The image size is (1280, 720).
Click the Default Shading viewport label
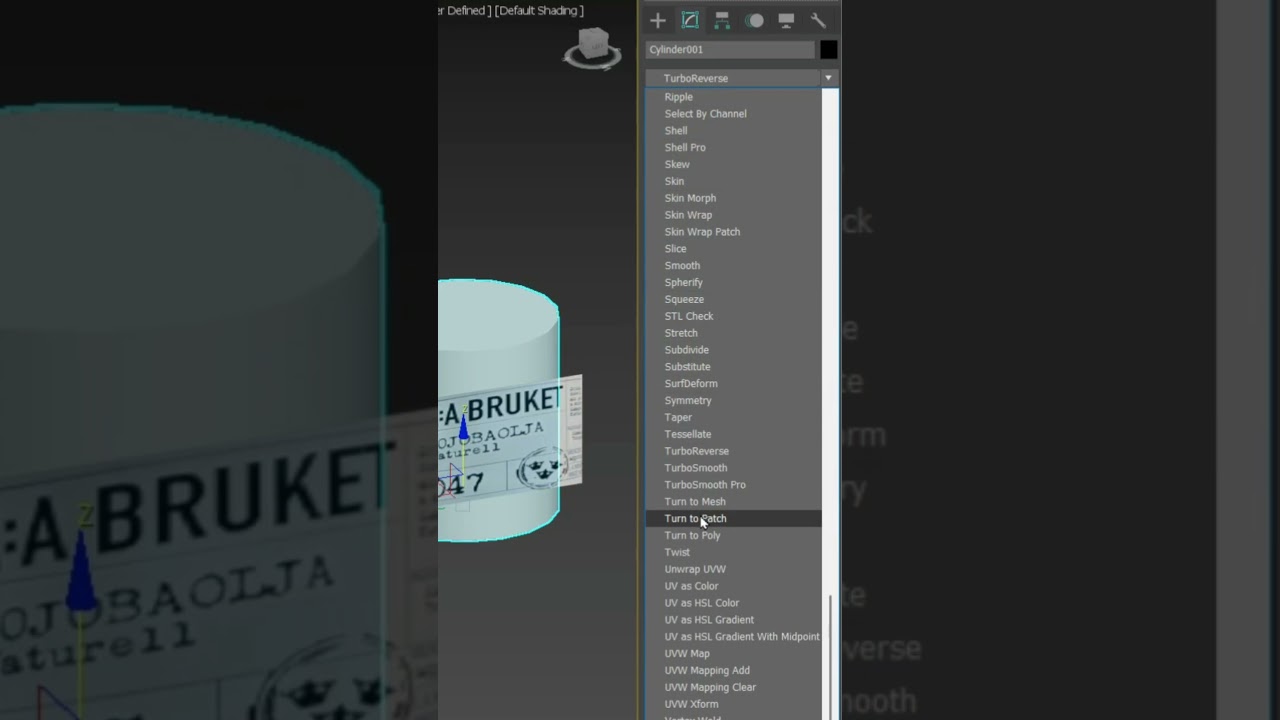[x=540, y=11]
